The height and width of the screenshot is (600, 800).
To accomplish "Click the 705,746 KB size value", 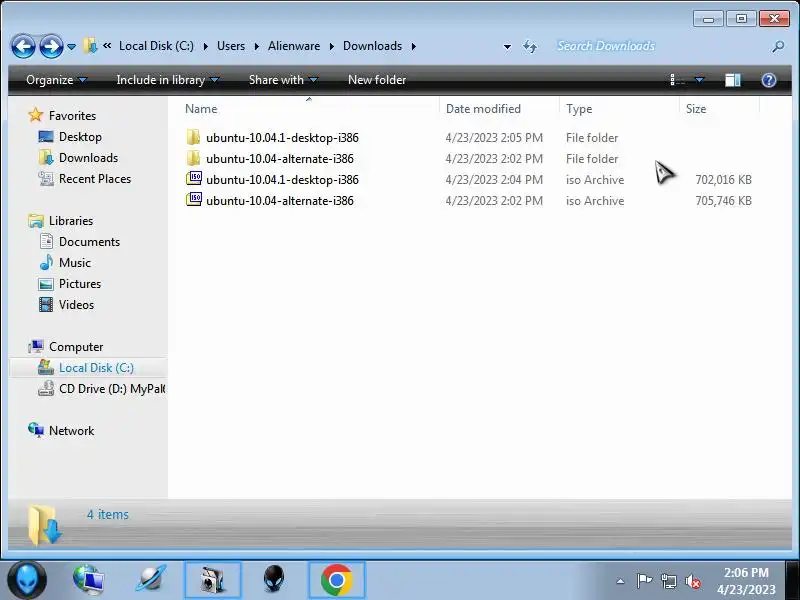I will tap(723, 201).
